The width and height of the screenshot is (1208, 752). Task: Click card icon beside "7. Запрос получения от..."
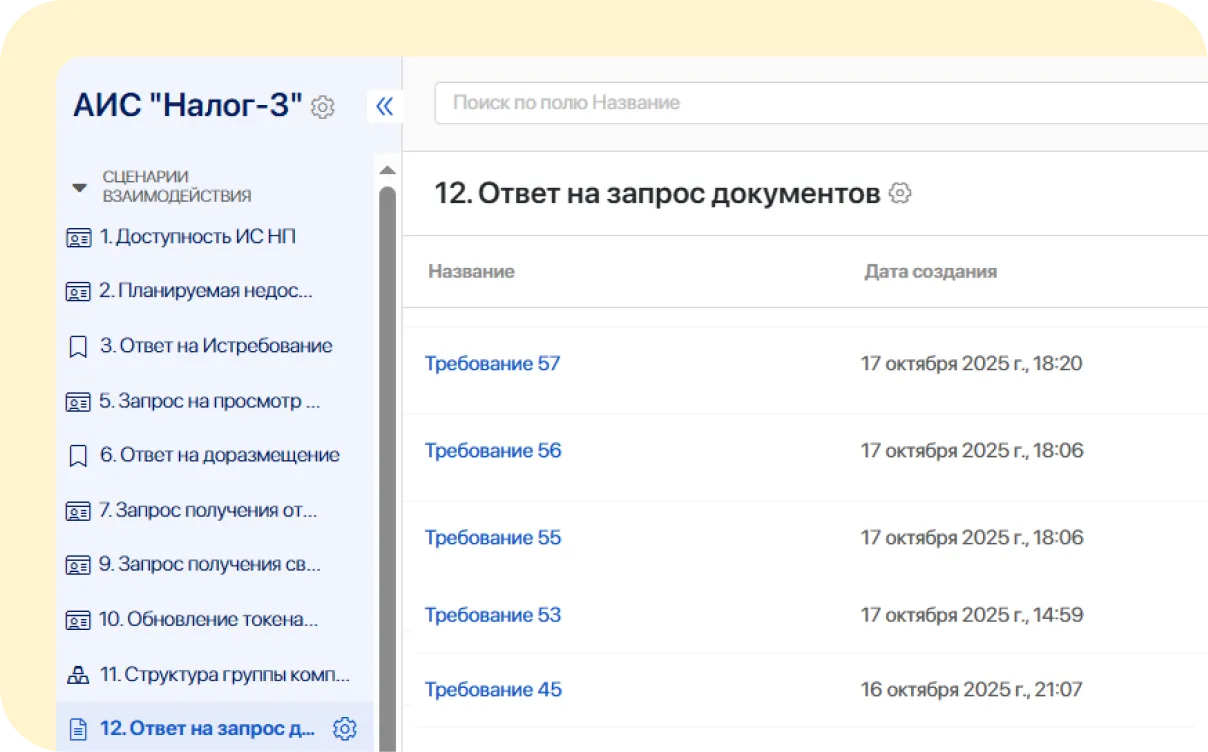tap(79, 510)
